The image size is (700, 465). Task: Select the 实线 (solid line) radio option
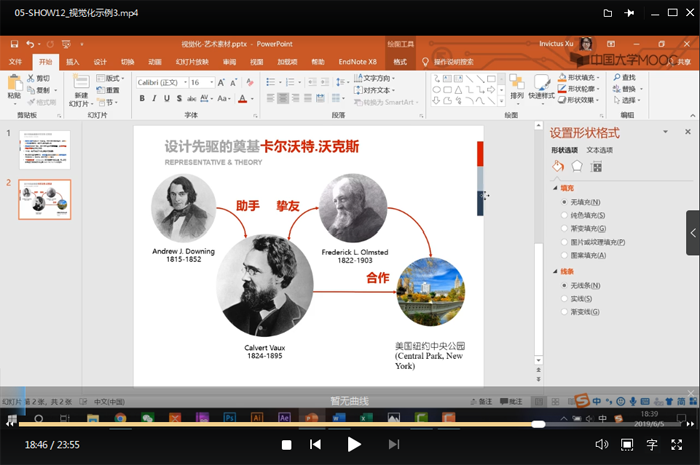coord(564,298)
